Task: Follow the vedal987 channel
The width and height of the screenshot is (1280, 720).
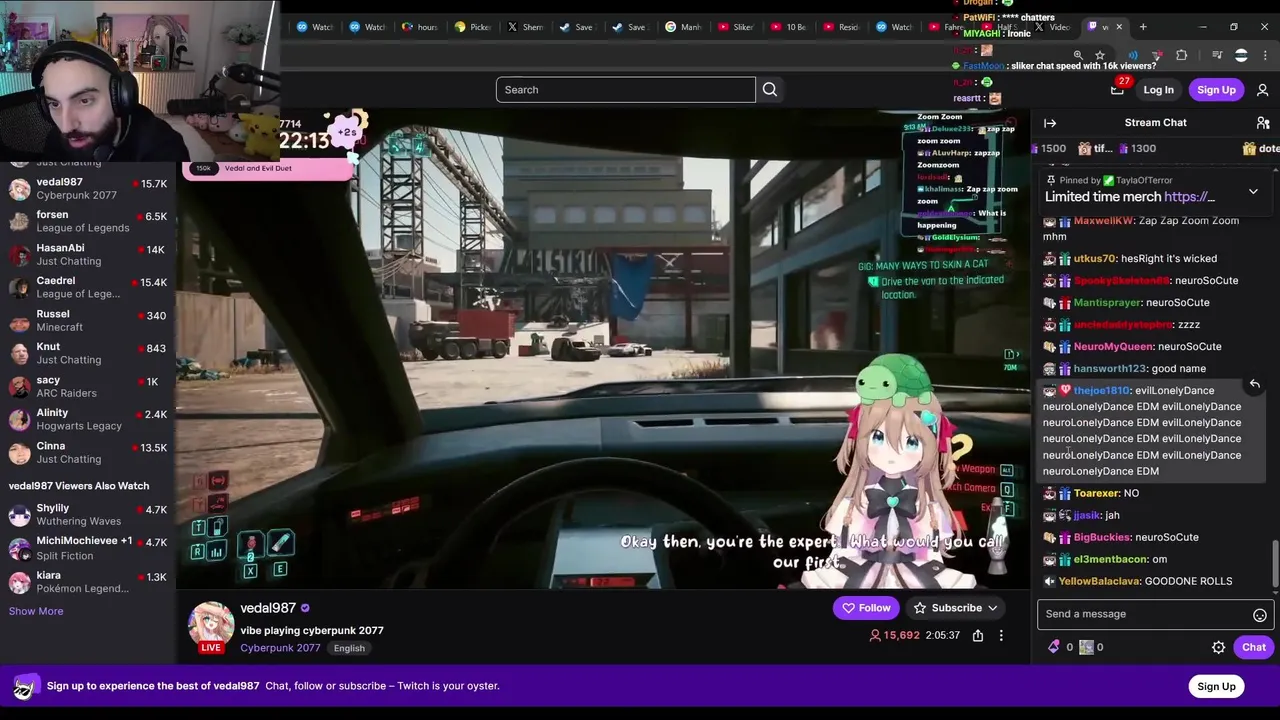Action: click(x=866, y=608)
